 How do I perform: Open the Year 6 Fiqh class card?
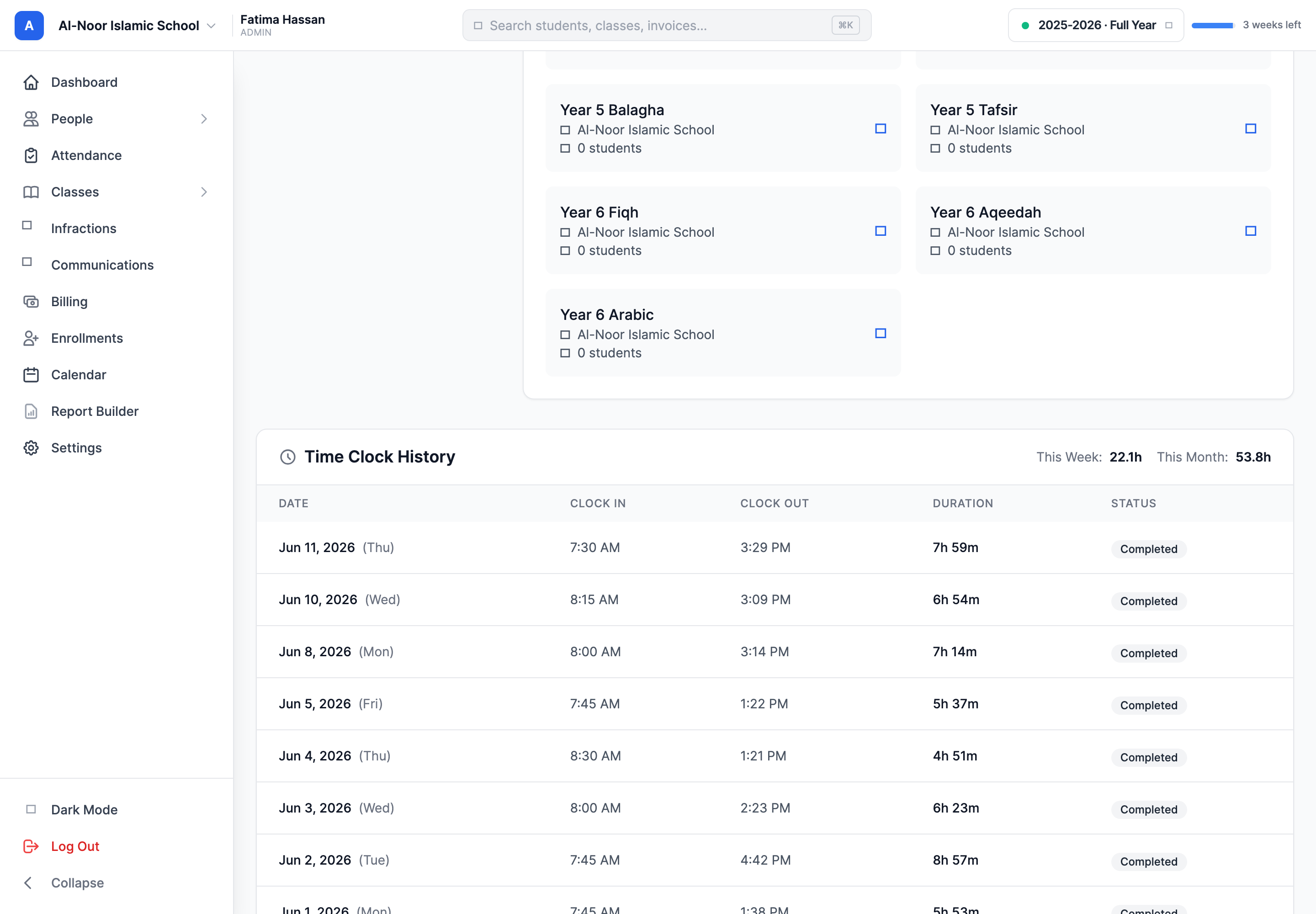[x=723, y=231]
